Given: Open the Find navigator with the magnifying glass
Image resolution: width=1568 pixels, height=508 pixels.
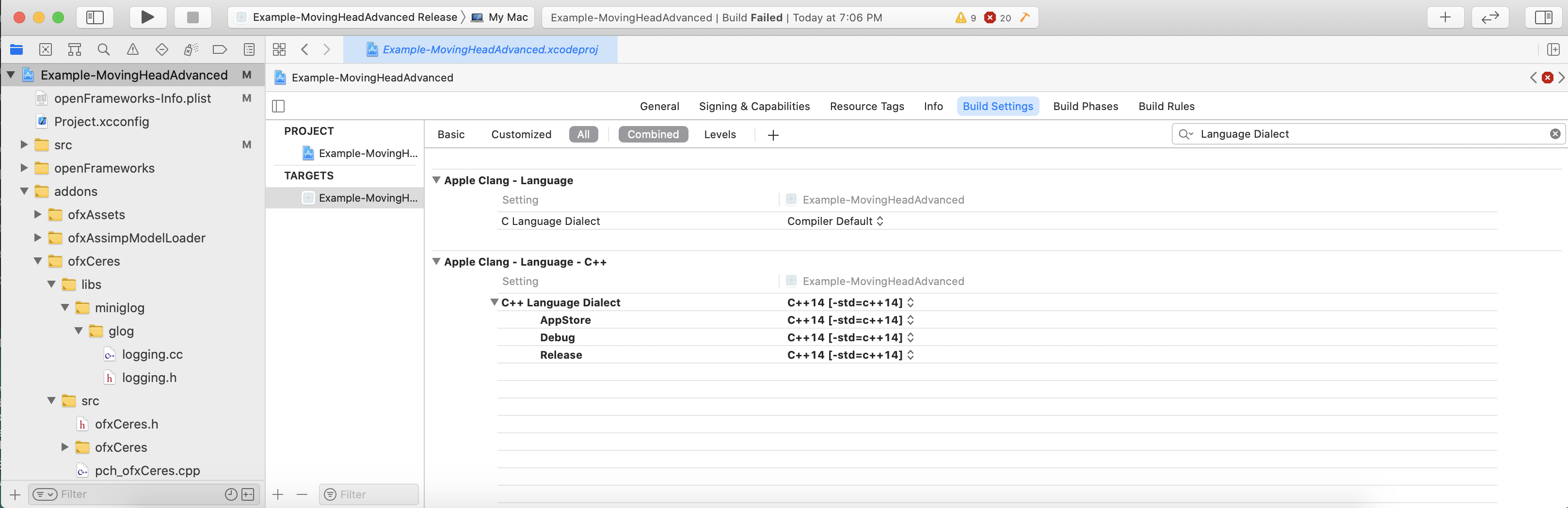Looking at the screenshot, I should [x=103, y=49].
